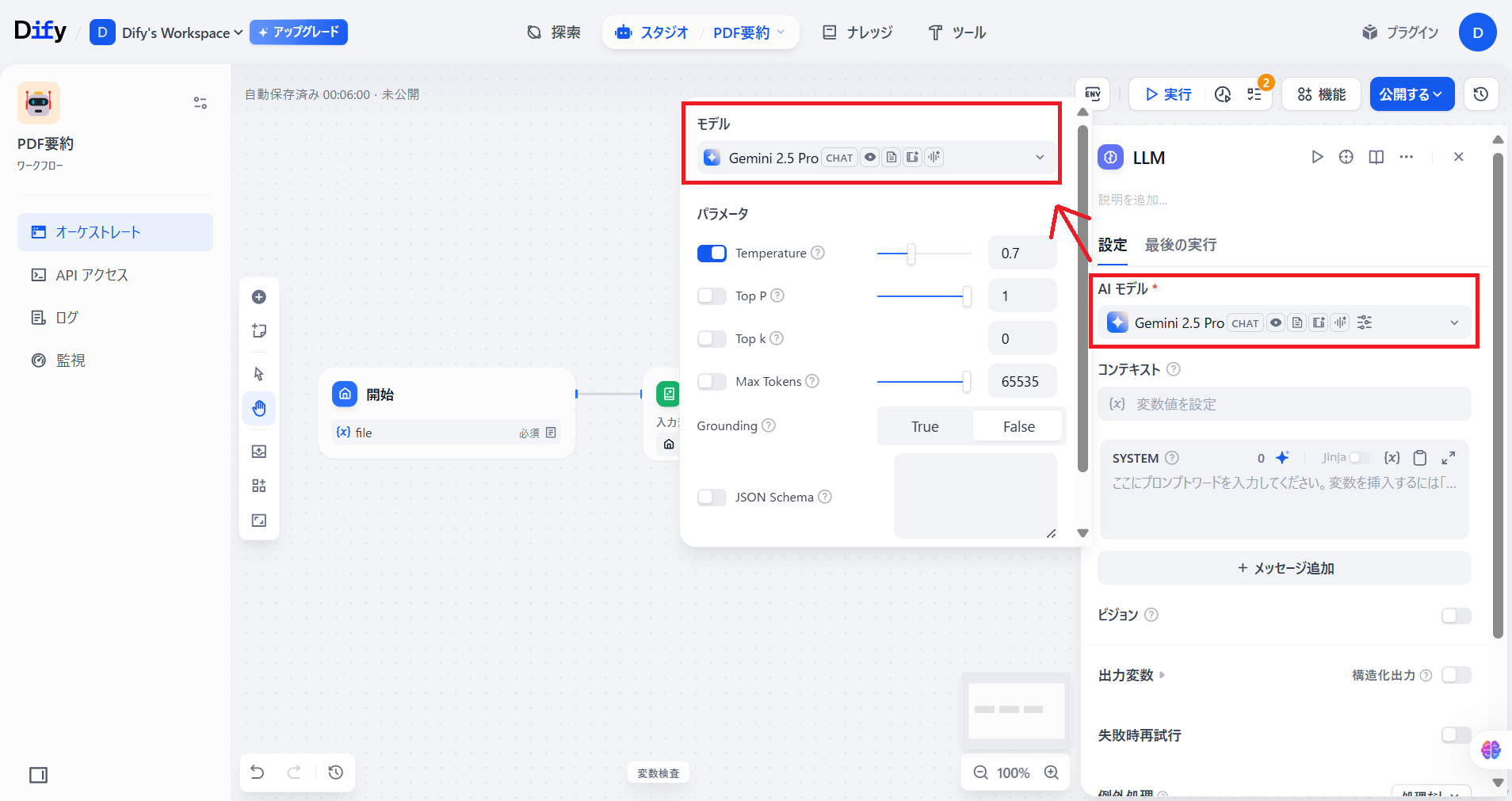Zoom in the canvas with plus magnifier
The image size is (1512, 801).
1052,772
